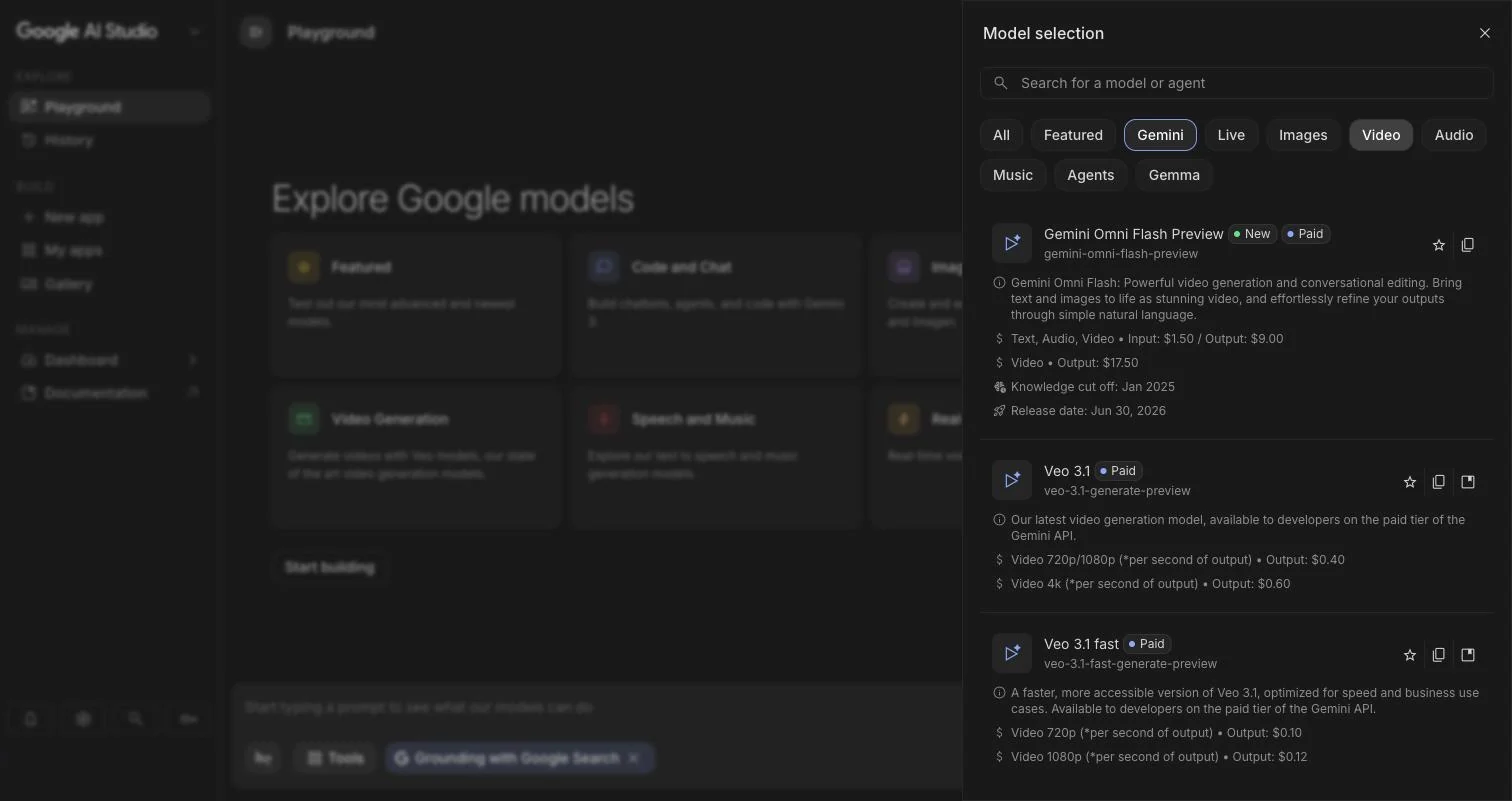Toggle the Gemini filter chip
Screen dimensions: 1512x801
click(1160, 135)
